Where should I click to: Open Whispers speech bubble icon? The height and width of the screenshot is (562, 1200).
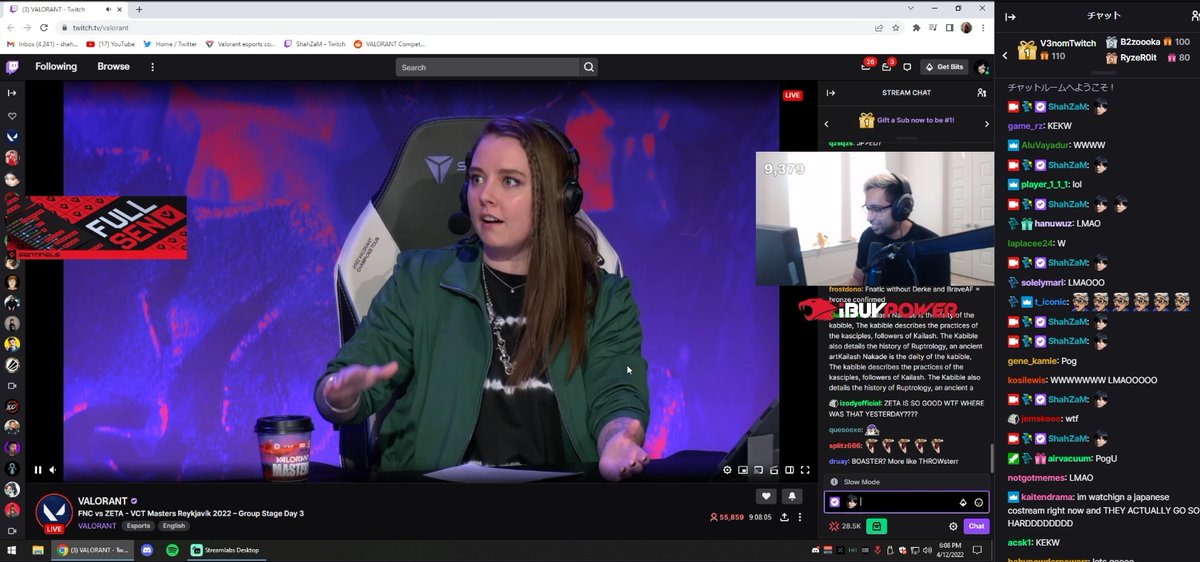[907, 67]
